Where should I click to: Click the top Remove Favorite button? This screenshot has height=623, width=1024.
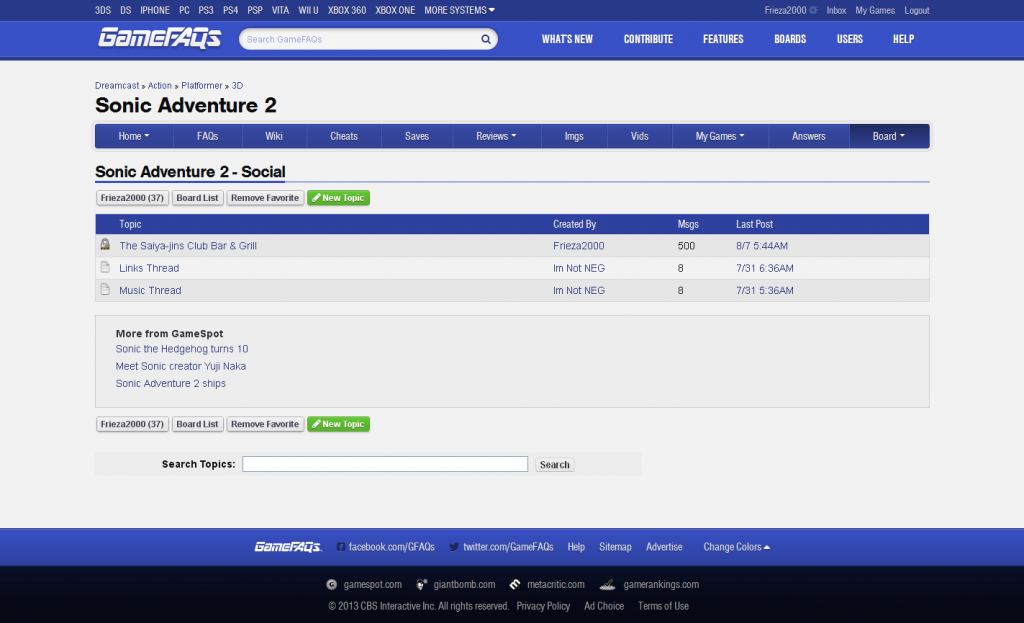point(264,198)
